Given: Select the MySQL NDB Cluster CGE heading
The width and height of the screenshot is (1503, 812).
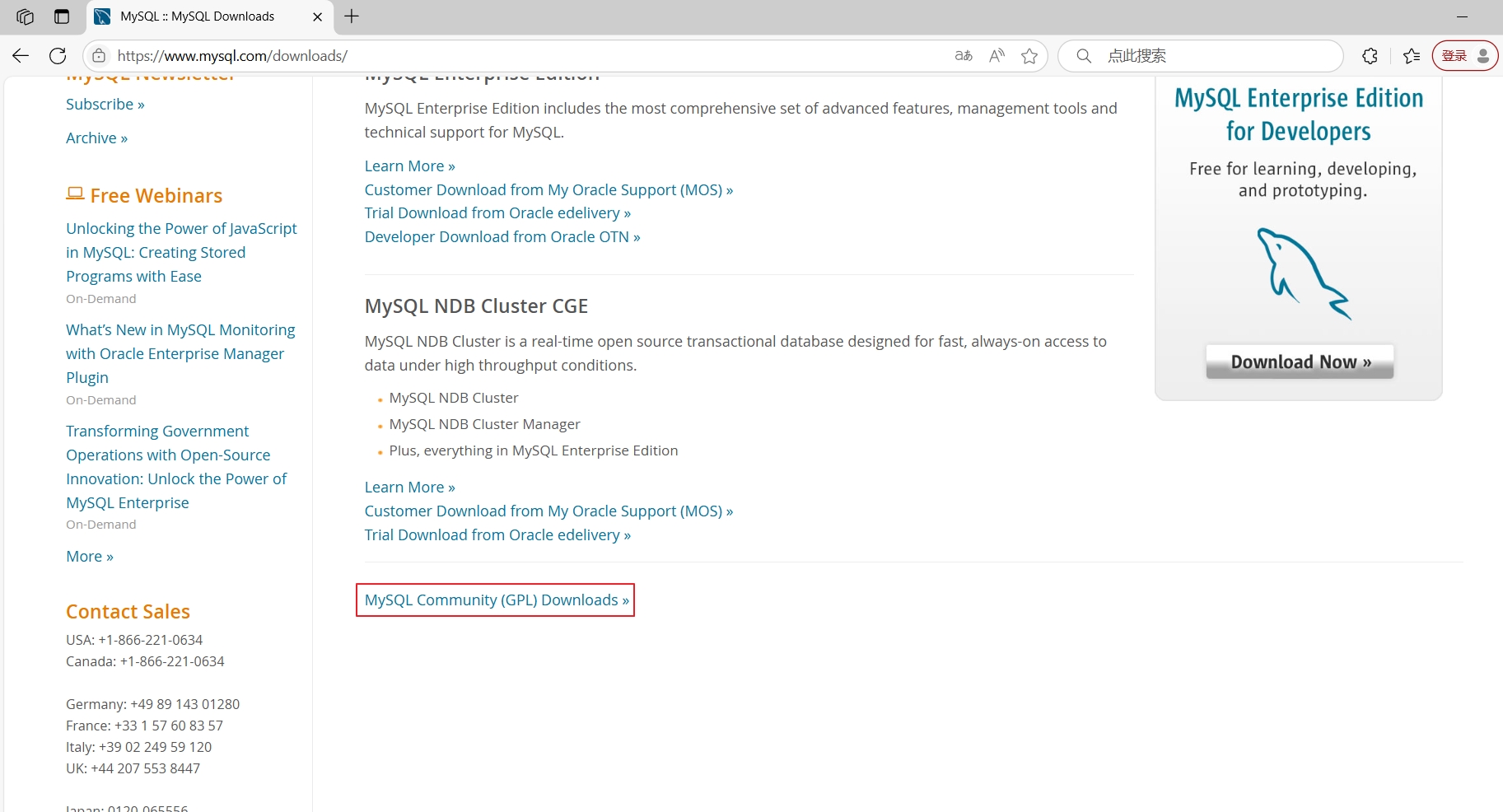Looking at the screenshot, I should click(476, 306).
